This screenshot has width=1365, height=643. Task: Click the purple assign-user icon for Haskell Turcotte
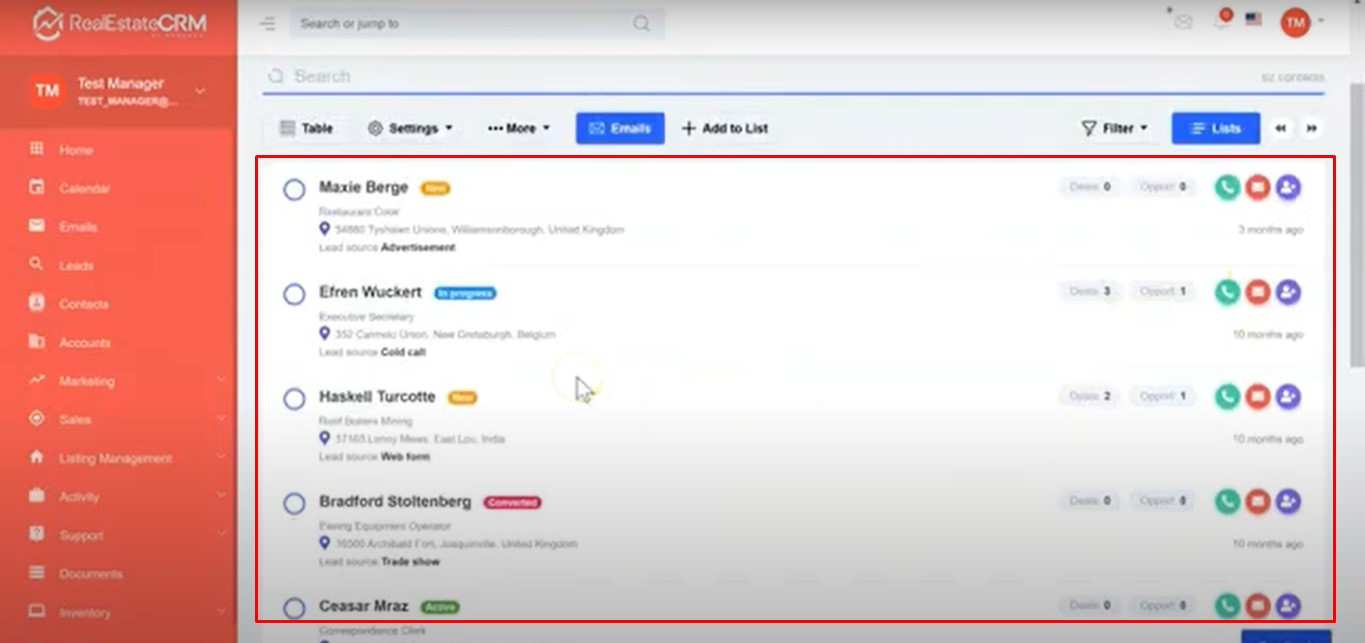[x=1288, y=397]
